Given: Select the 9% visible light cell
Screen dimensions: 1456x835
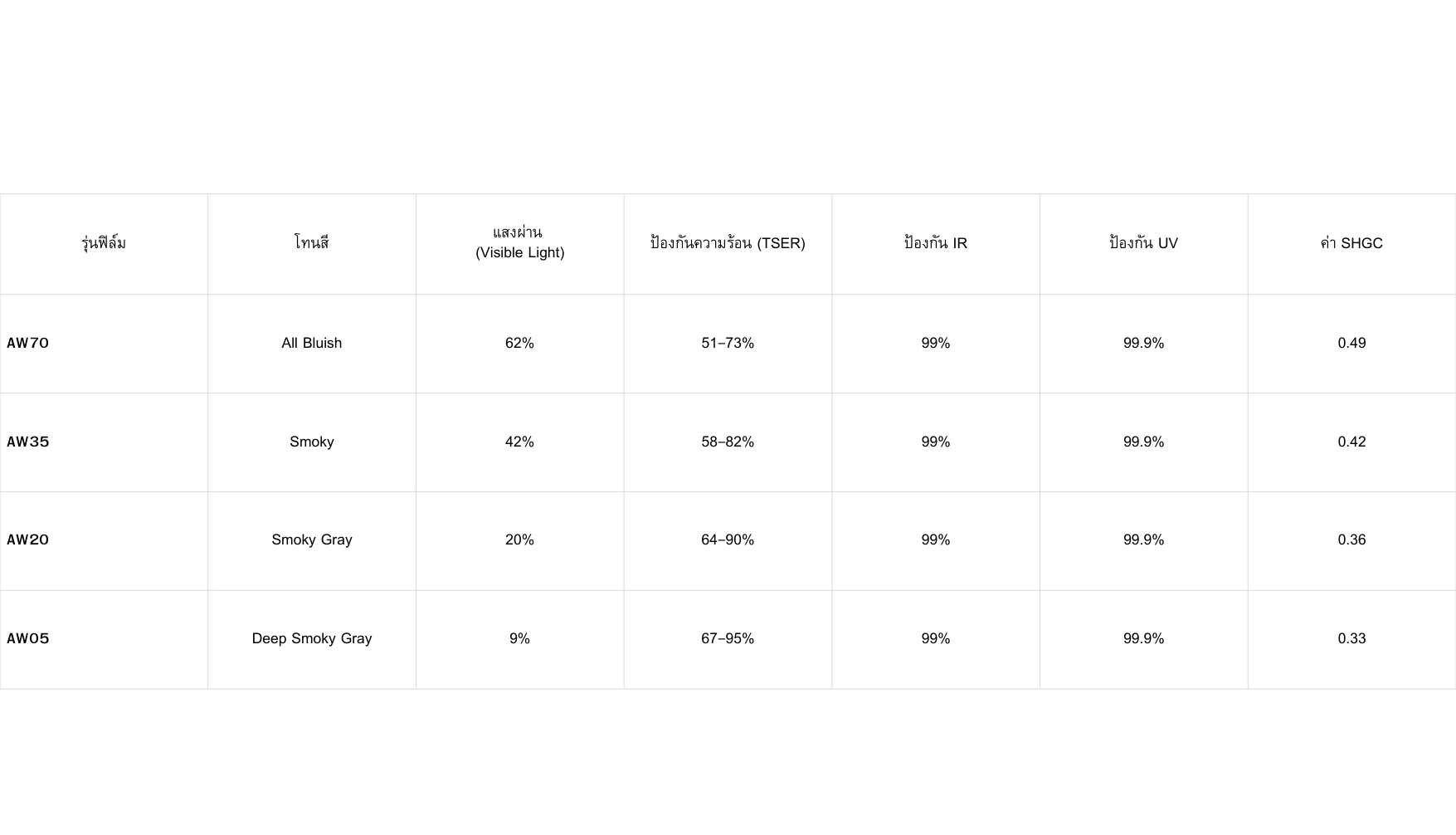Looking at the screenshot, I should pos(519,639).
